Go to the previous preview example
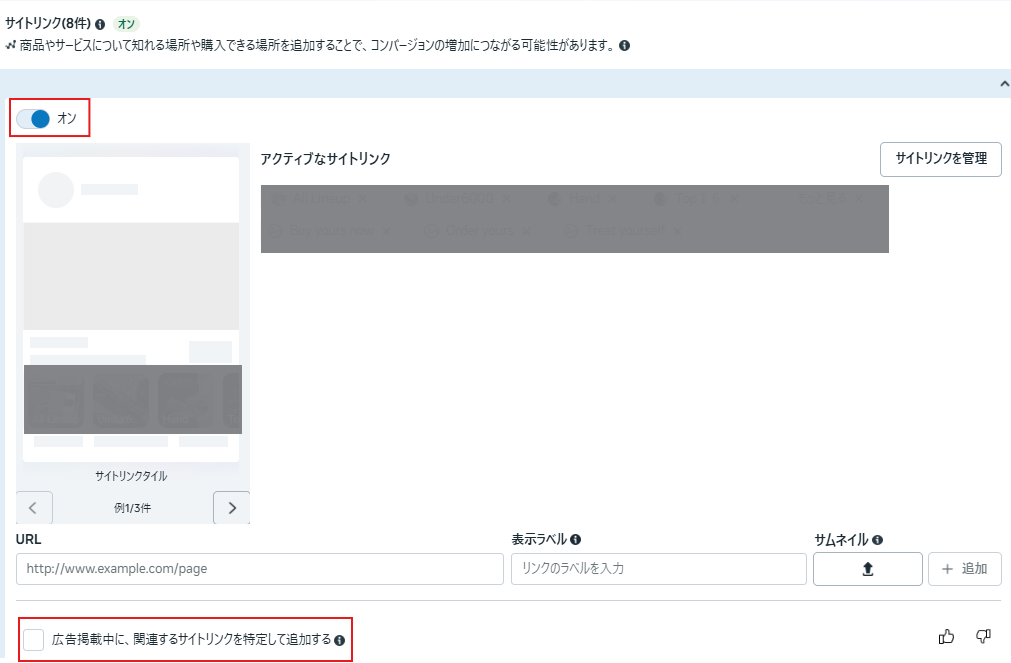The width and height of the screenshot is (1011, 663). pyautogui.click(x=33, y=508)
